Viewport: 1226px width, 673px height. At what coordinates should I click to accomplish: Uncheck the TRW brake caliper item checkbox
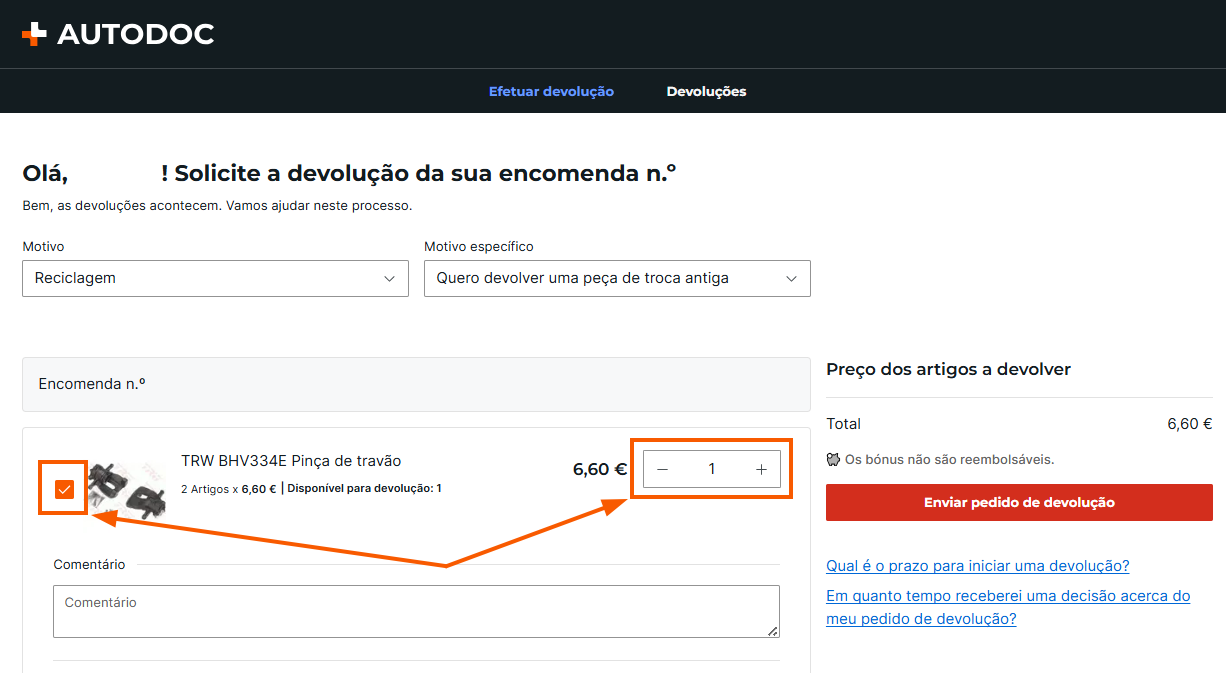(x=65, y=489)
